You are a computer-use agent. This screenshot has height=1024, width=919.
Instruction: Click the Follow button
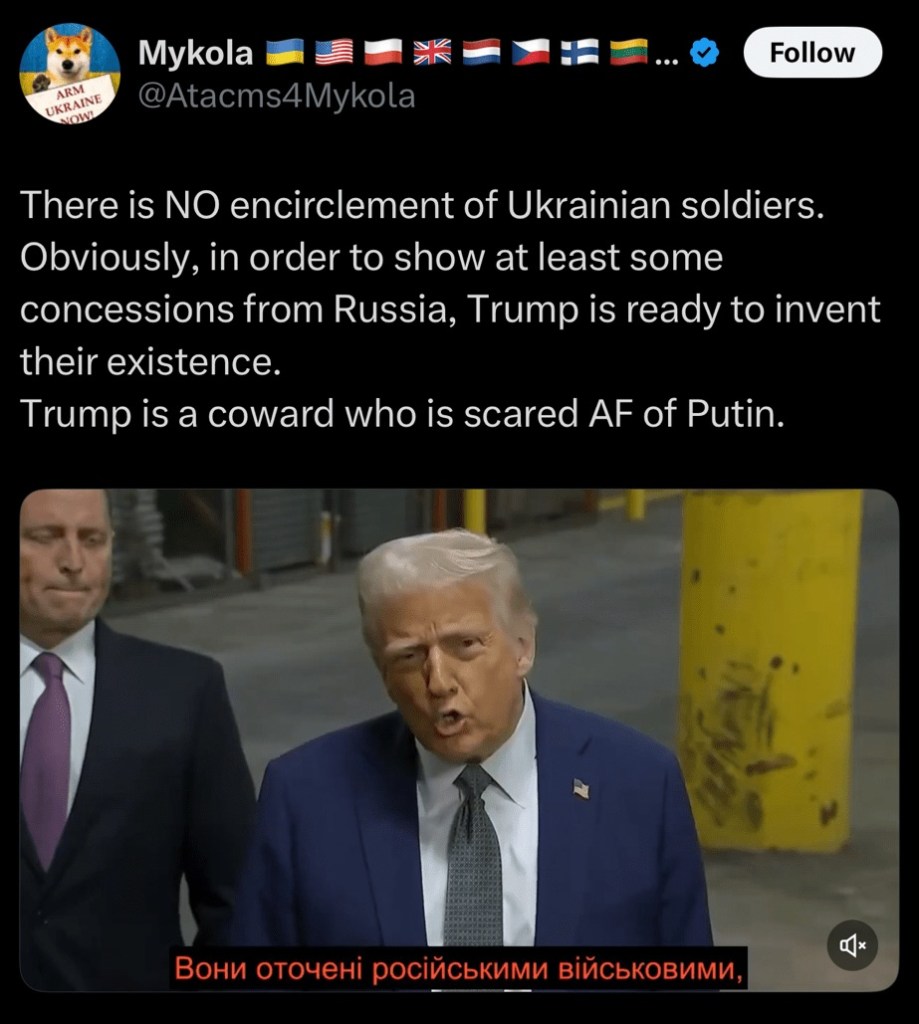(813, 52)
